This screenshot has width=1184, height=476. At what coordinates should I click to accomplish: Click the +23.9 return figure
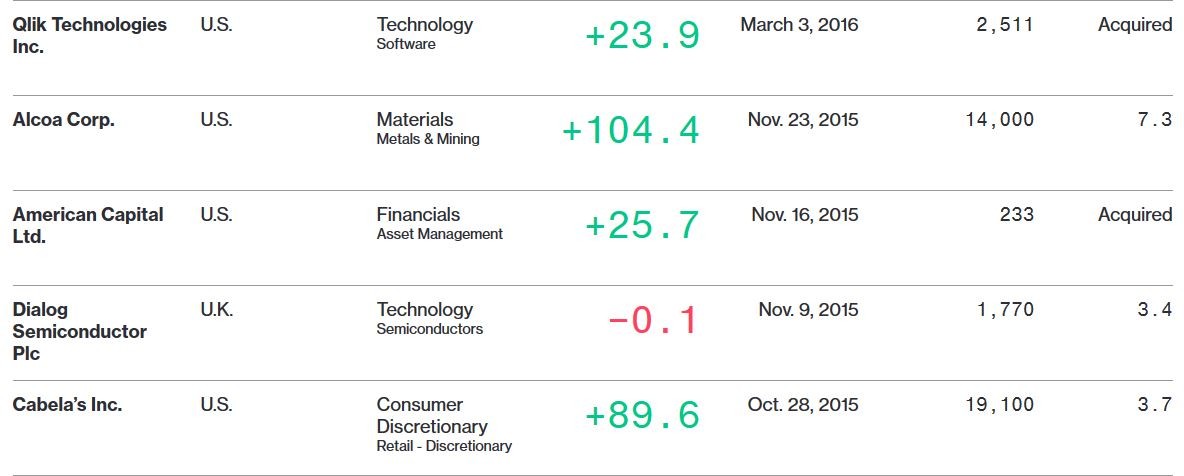pos(643,36)
